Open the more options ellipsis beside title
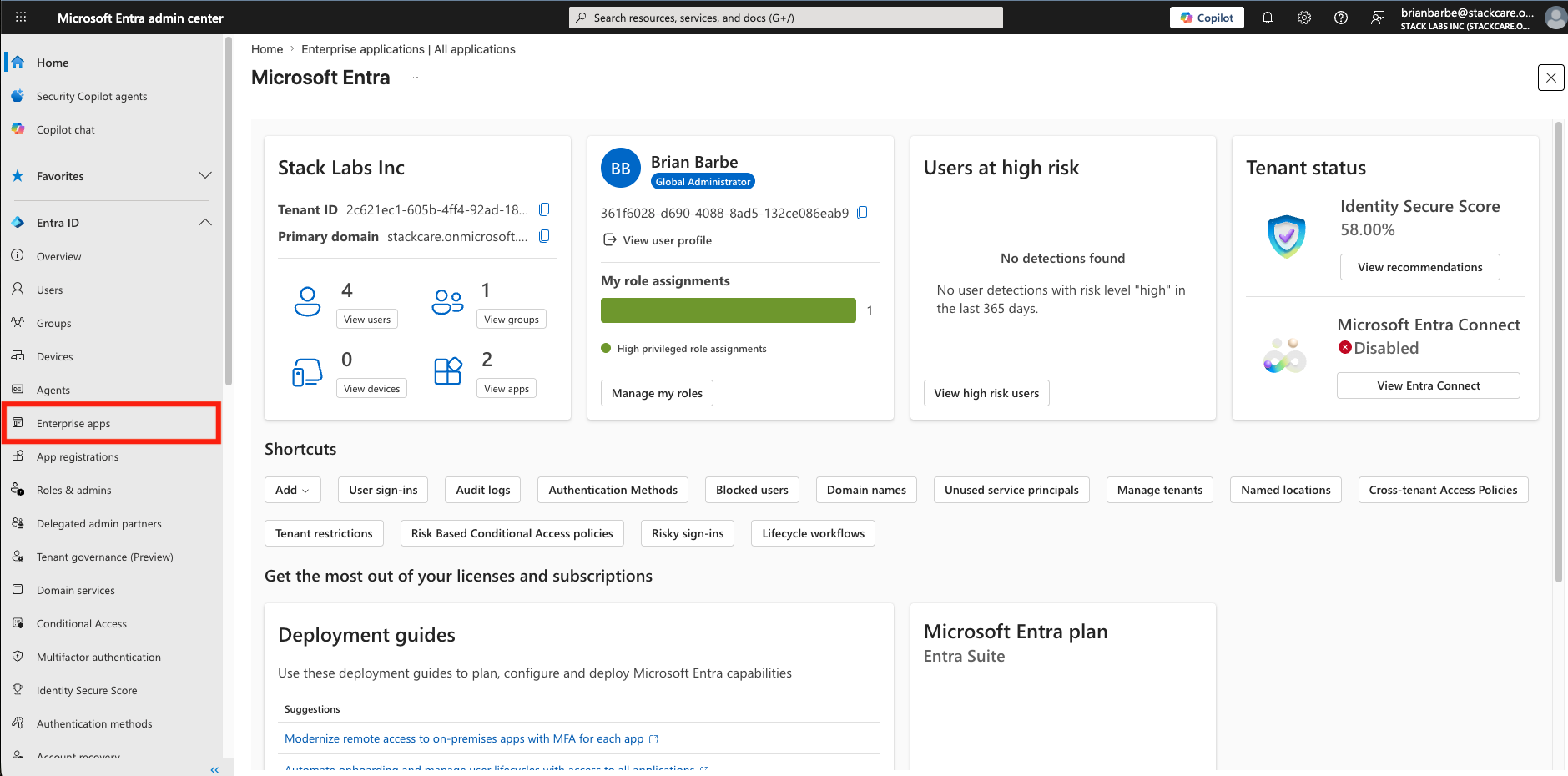The width and height of the screenshot is (1568, 776). tap(417, 78)
